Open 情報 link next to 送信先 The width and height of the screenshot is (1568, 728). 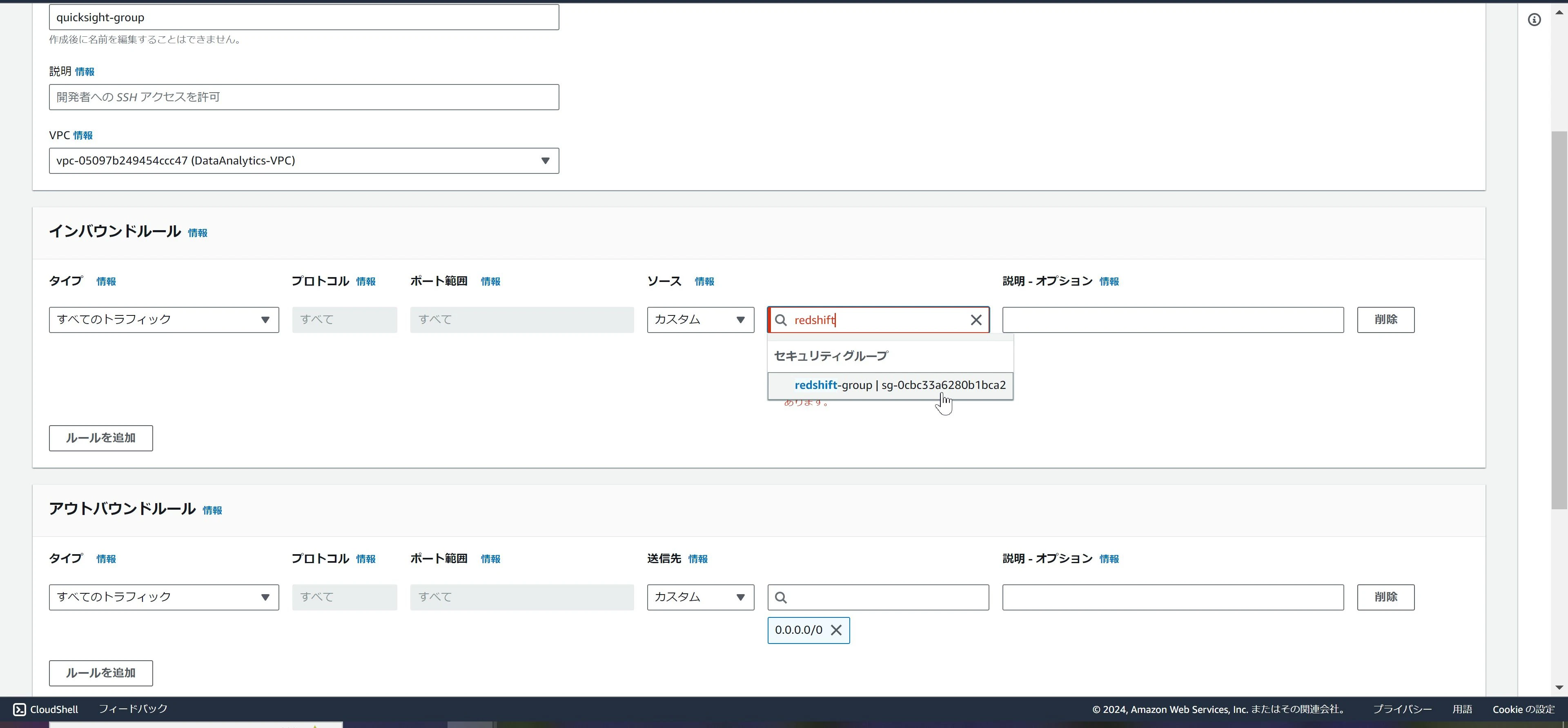697,559
